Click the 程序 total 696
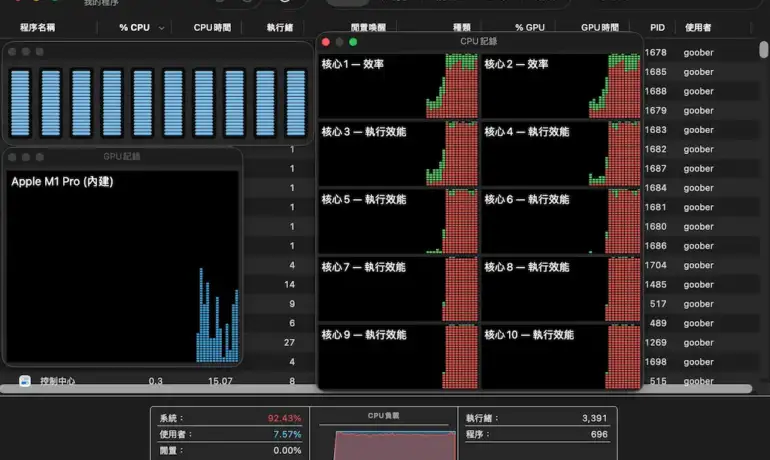The image size is (770, 460). point(599,434)
